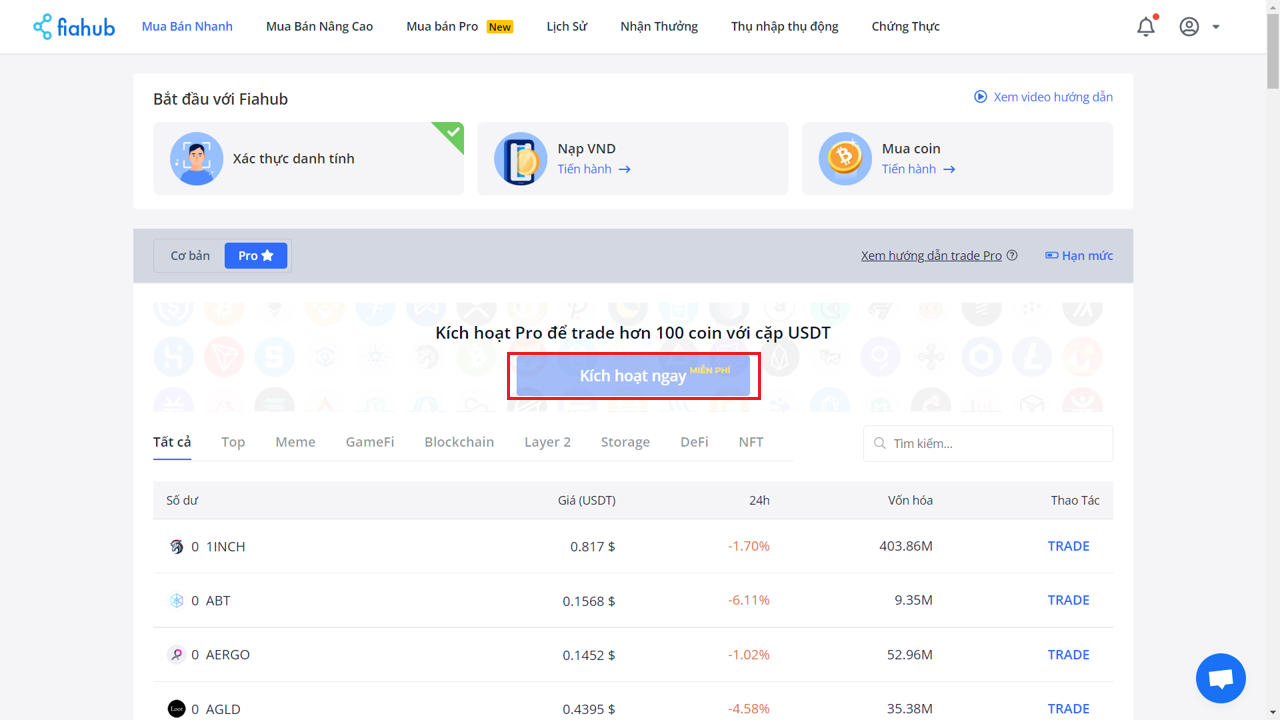Image resolution: width=1280 pixels, height=720 pixels.
Task: Select the Storage tab
Action: (x=625, y=441)
